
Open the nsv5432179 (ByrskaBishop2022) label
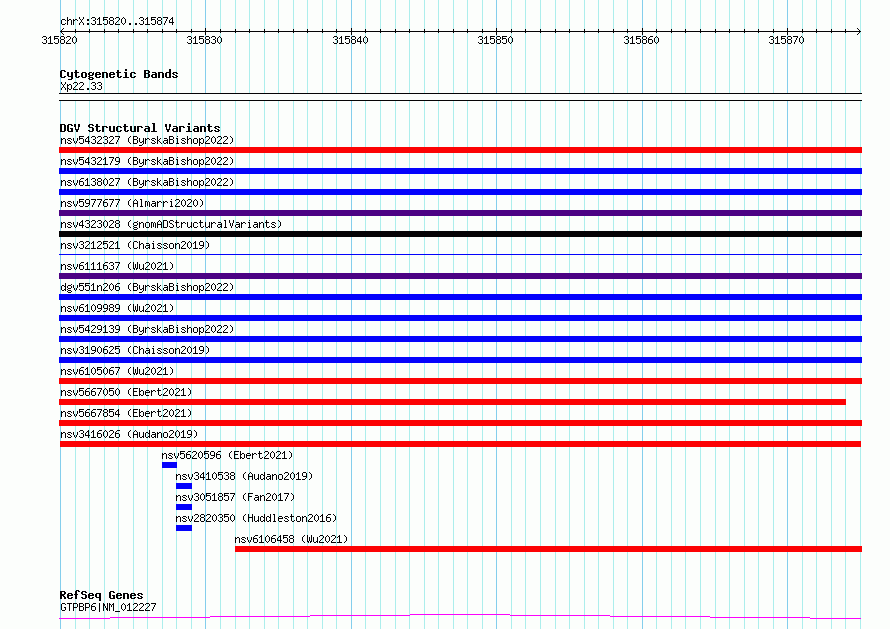[x=147, y=161]
